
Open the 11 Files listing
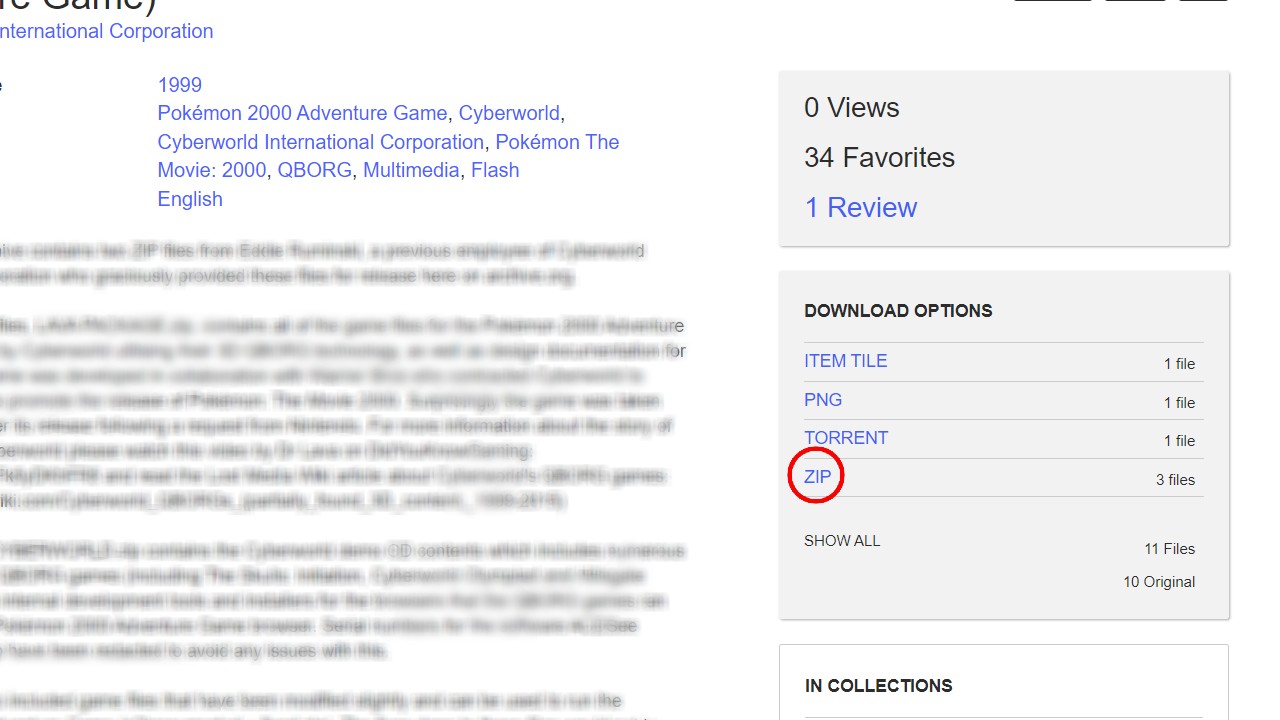click(1169, 549)
